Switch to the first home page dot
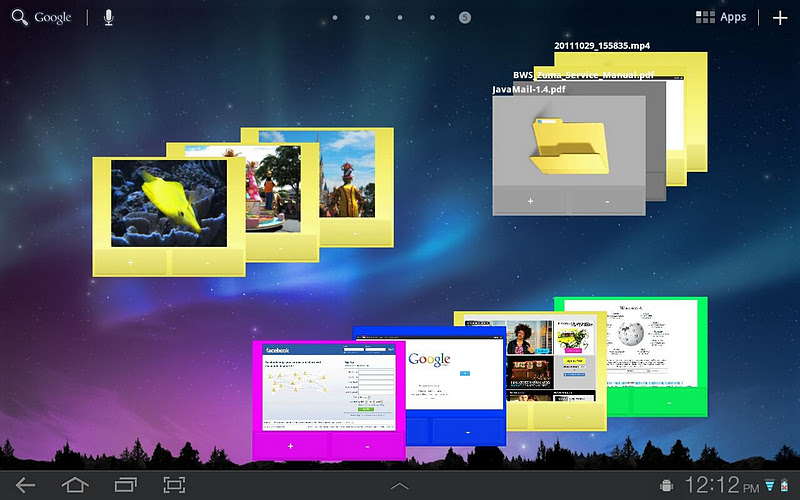The height and width of the screenshot is (500, 800). click(335, 18)
